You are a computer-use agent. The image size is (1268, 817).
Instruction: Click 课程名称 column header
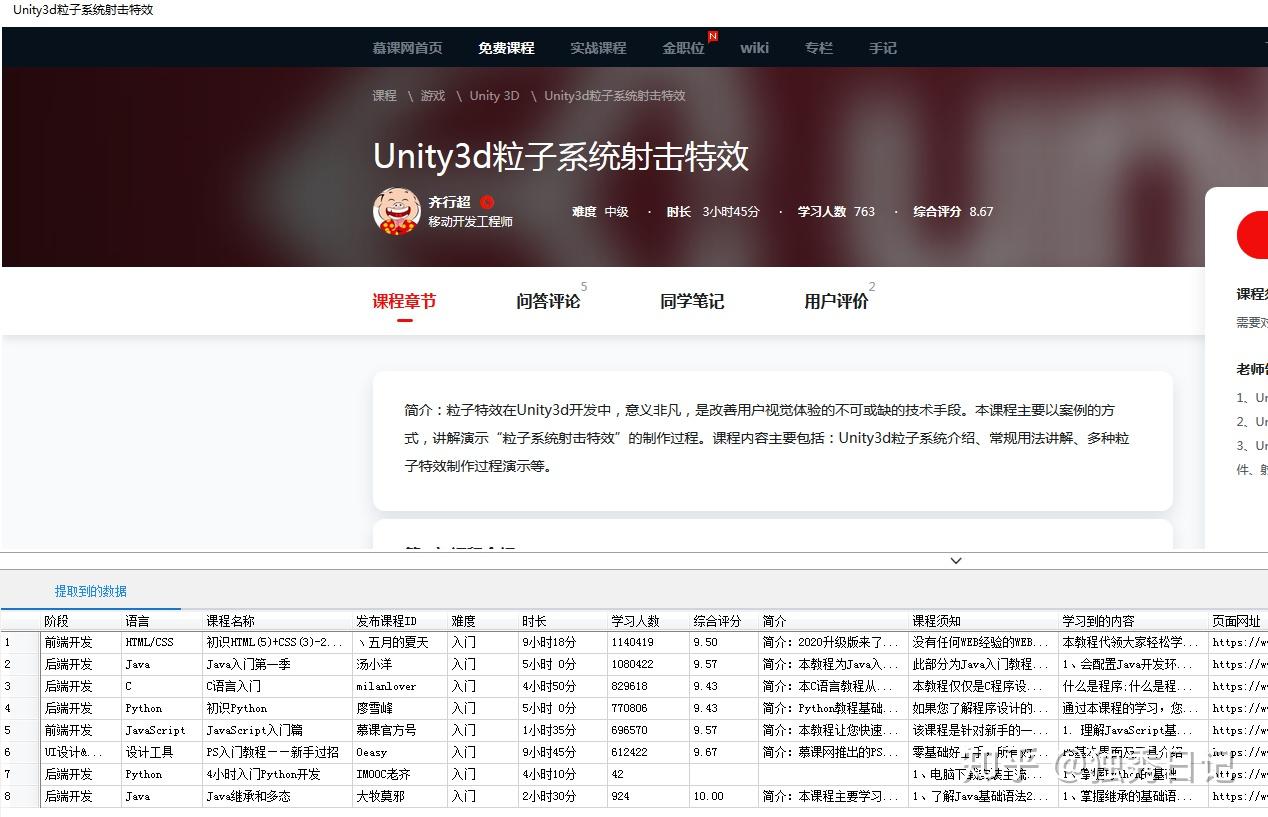coord(277,621)
